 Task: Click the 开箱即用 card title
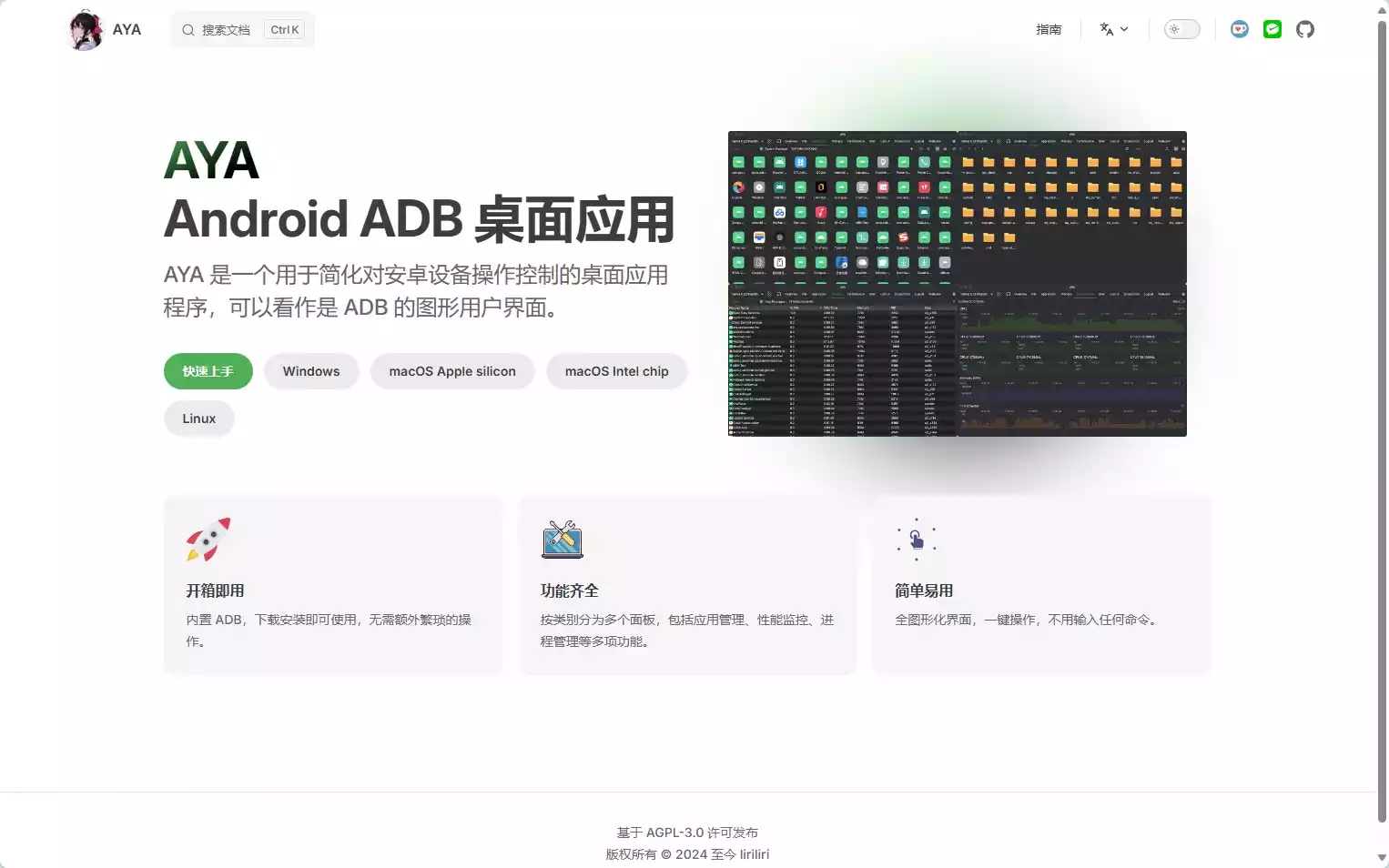pos(216,590)
